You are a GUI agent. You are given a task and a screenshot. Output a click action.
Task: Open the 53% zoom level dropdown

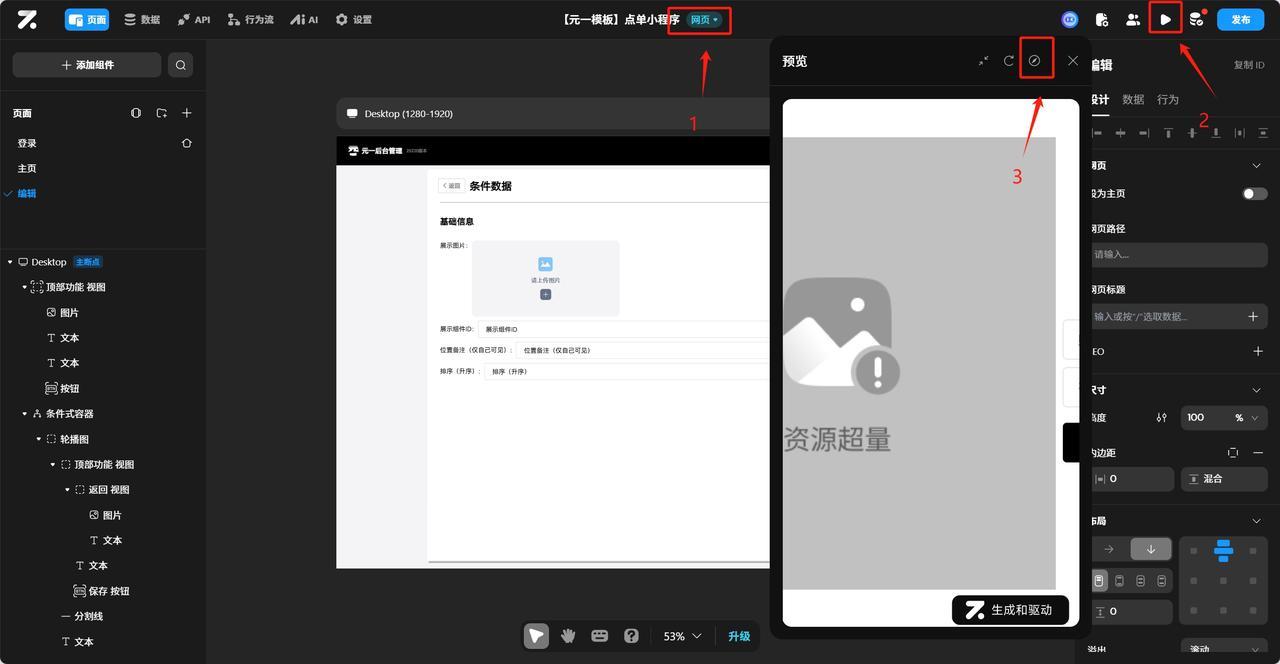point(680,636)
